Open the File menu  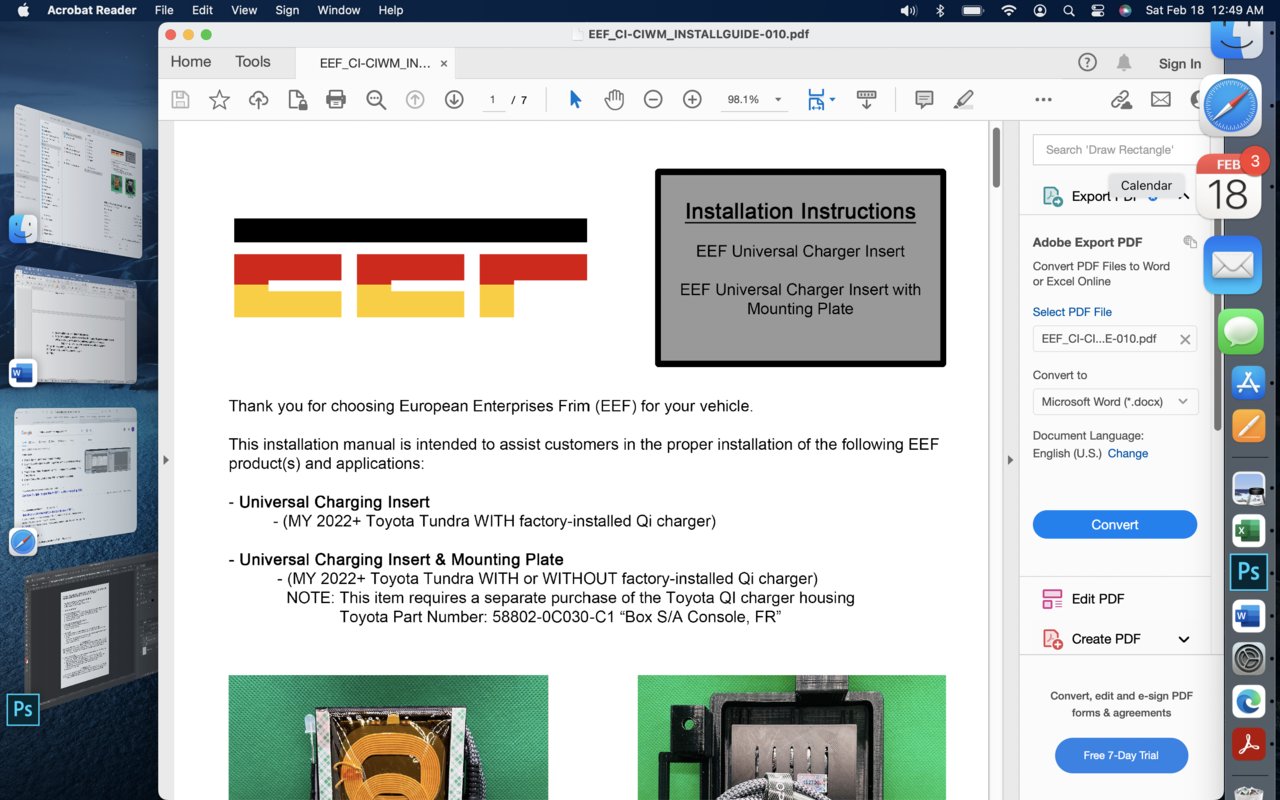pos(164,10)
